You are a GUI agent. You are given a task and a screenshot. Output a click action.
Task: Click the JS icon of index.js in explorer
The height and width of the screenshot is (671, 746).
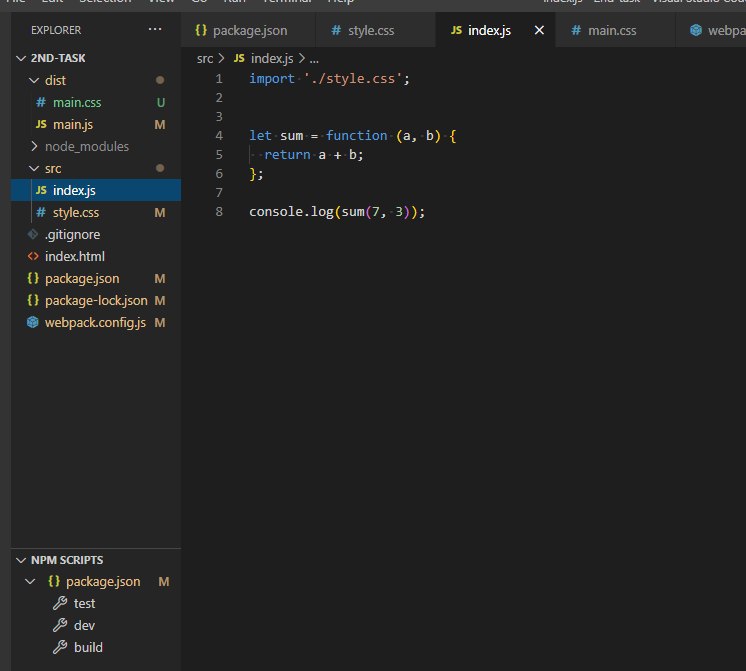pyautogui.click(x=41, y=190)
